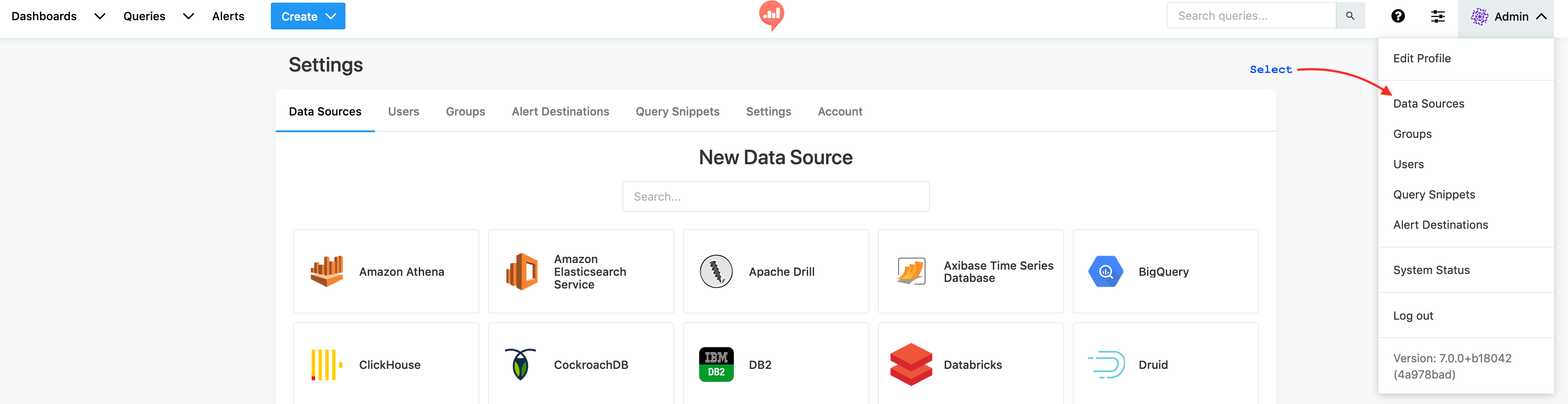The image size is (1568, 404).
Task: Open Edit Profile from the admin menu
Action: coord(1421,58)
